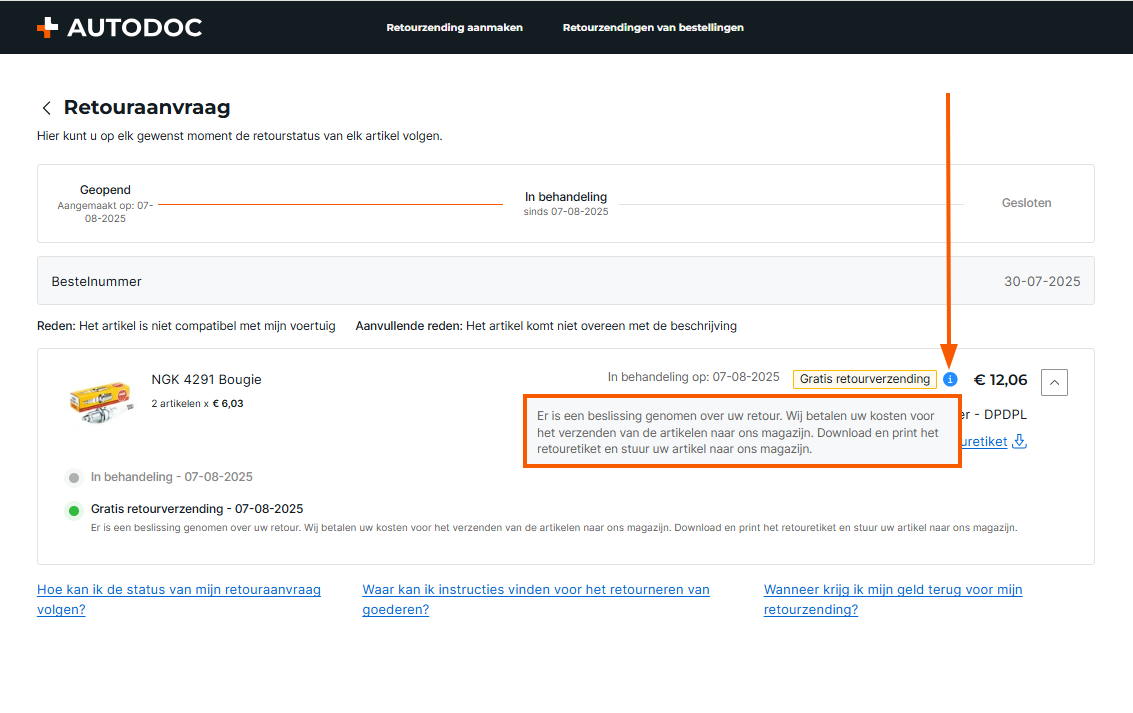The width and height of the screenshot is (1133, 713).
Task: Click the AUTODOC logo
Action: tap(118, 27)
